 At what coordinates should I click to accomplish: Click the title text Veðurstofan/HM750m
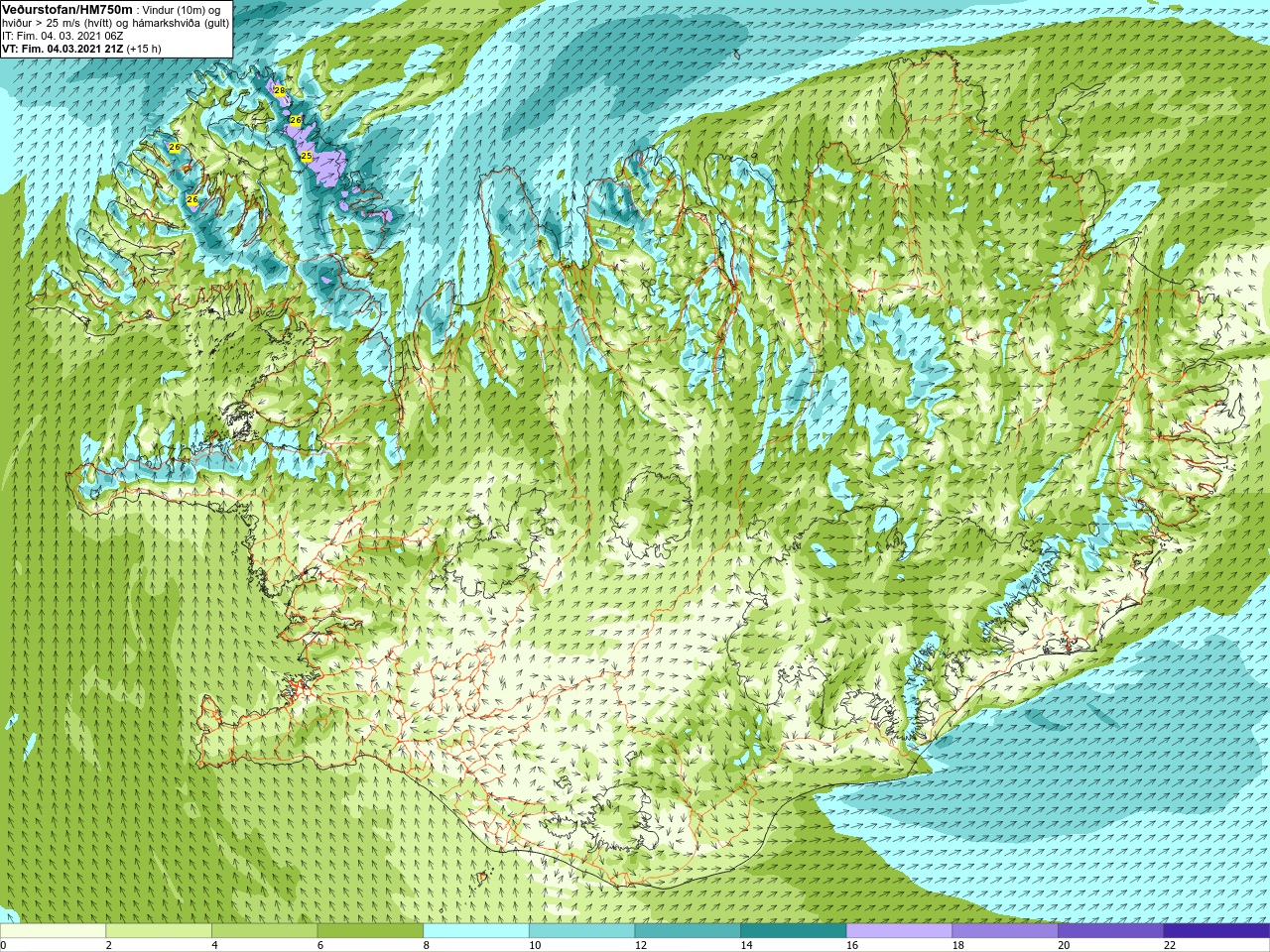click(67, 9)
